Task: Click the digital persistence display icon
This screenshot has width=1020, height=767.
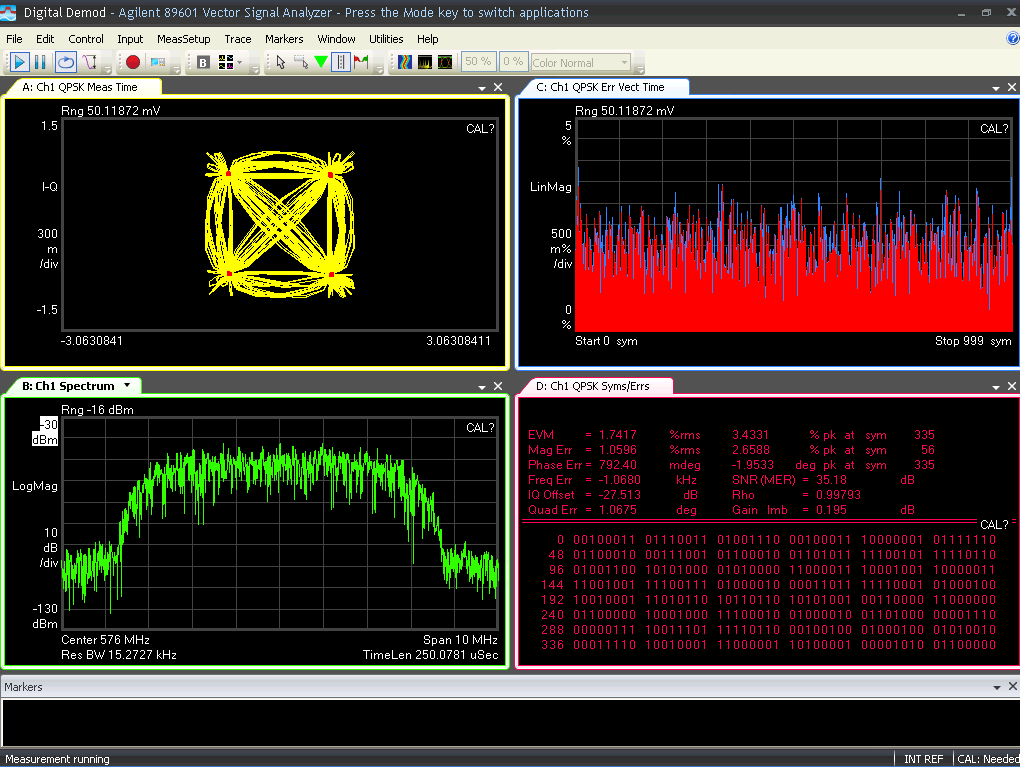Action: tap(445, 62)
